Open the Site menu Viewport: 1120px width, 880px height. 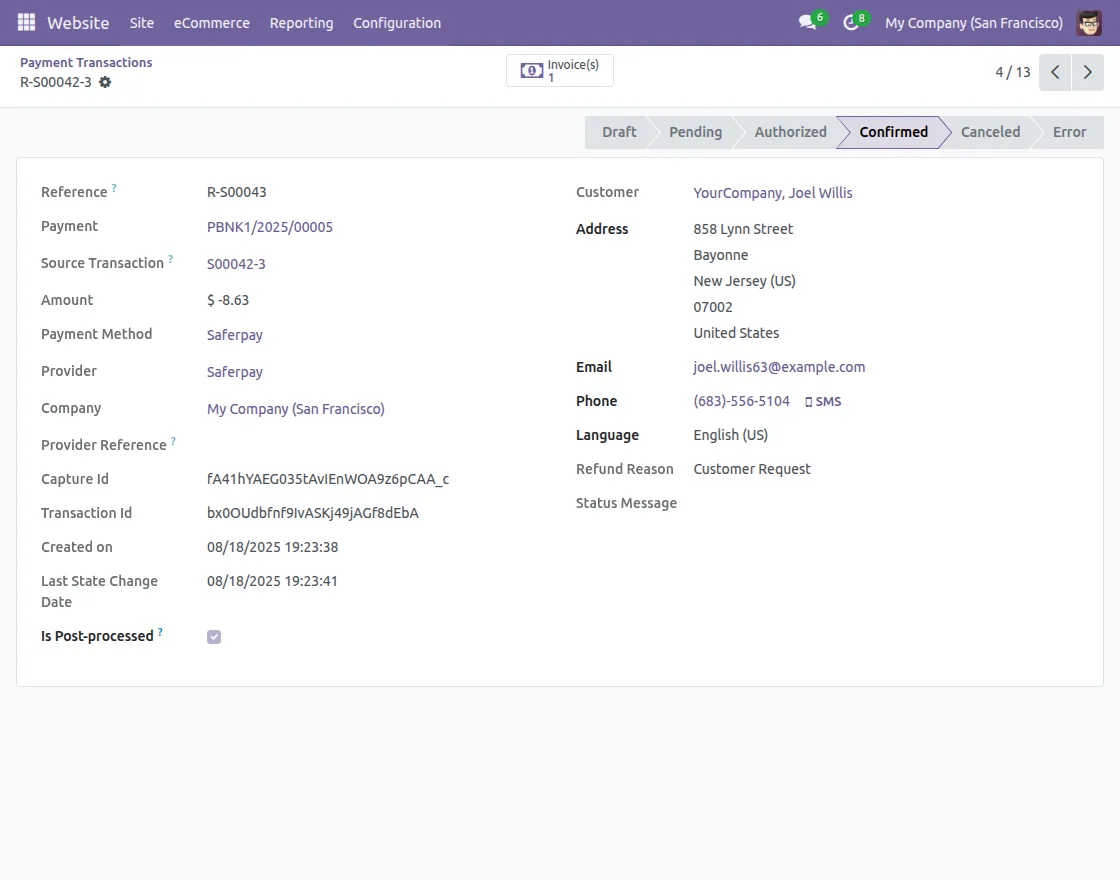pyautogui.click(x=142, y=22)
